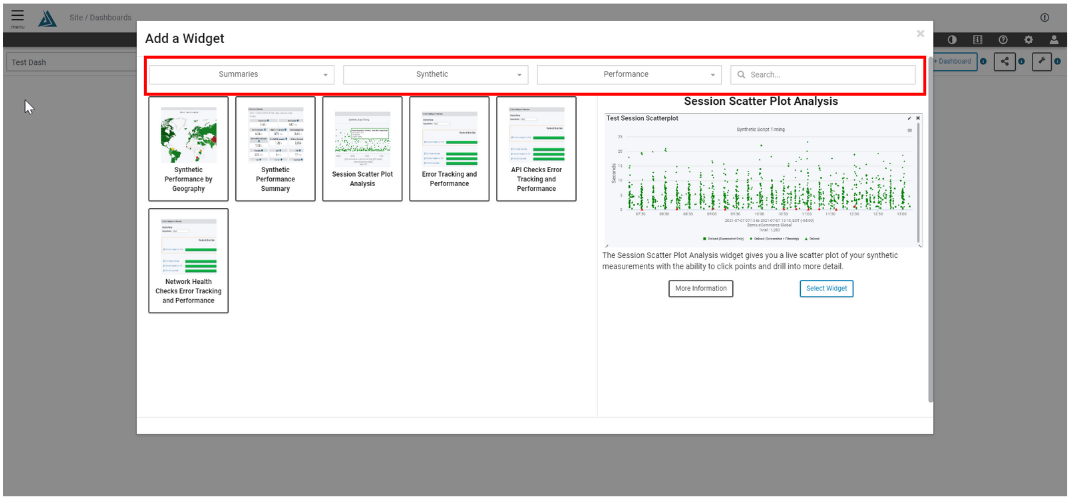Click the chart hamburger menu in preview

pos(908,130)
